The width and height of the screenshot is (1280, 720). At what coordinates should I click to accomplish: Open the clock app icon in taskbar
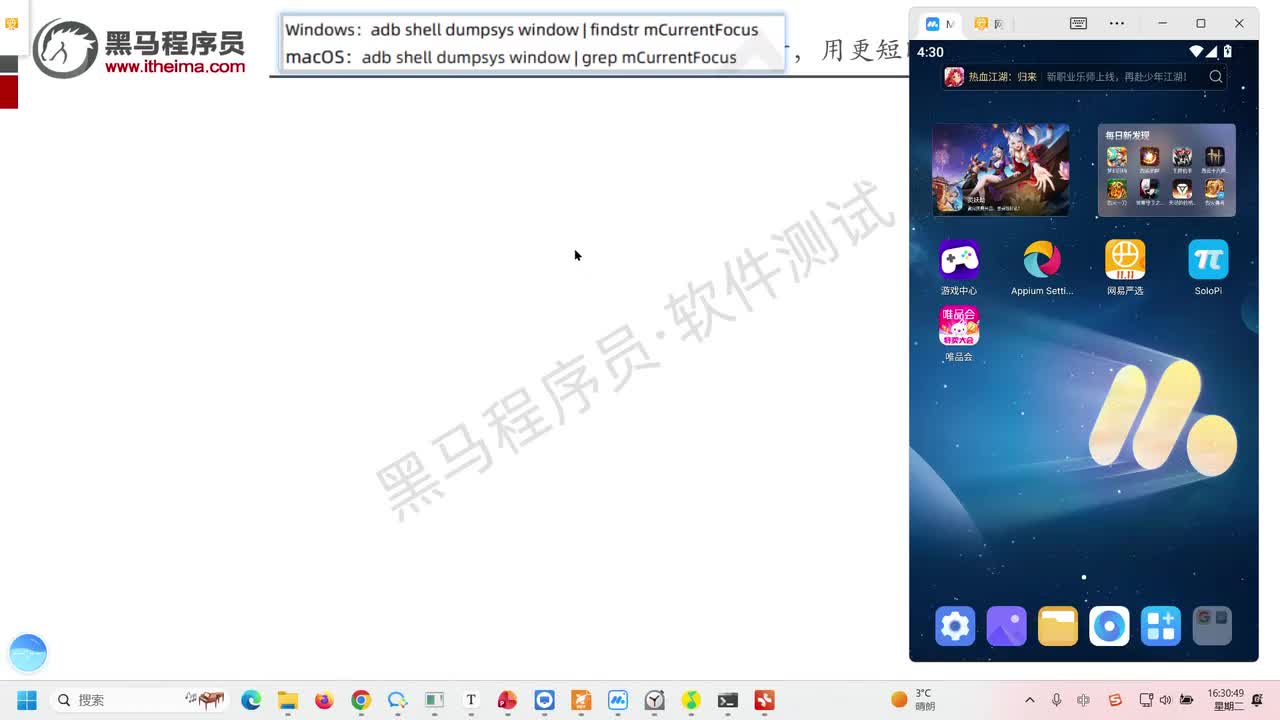coord(654,700)
